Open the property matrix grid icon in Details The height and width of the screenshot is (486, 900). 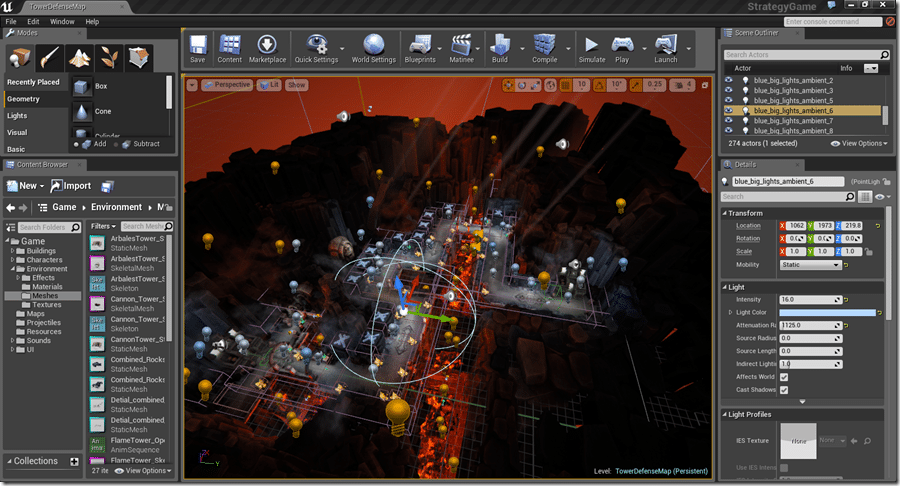(865, 197)
